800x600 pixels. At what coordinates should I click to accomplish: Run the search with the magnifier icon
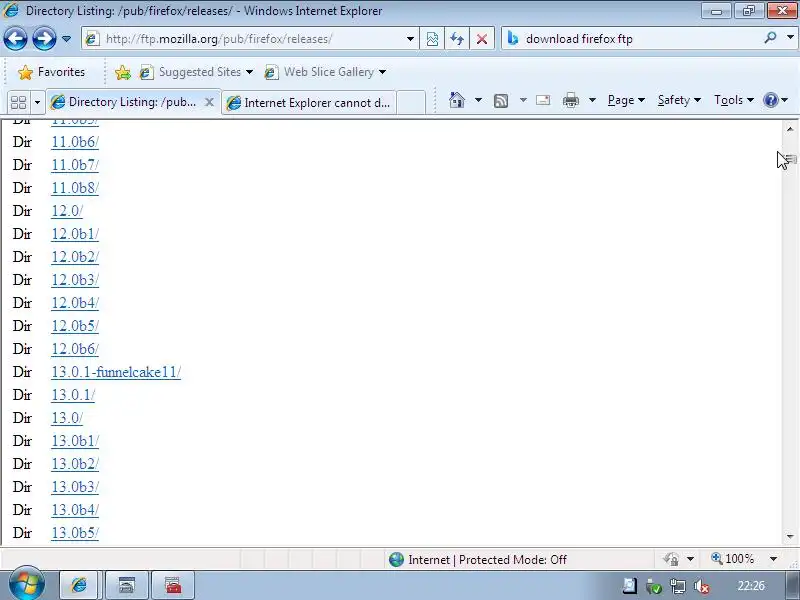[770, 38]
